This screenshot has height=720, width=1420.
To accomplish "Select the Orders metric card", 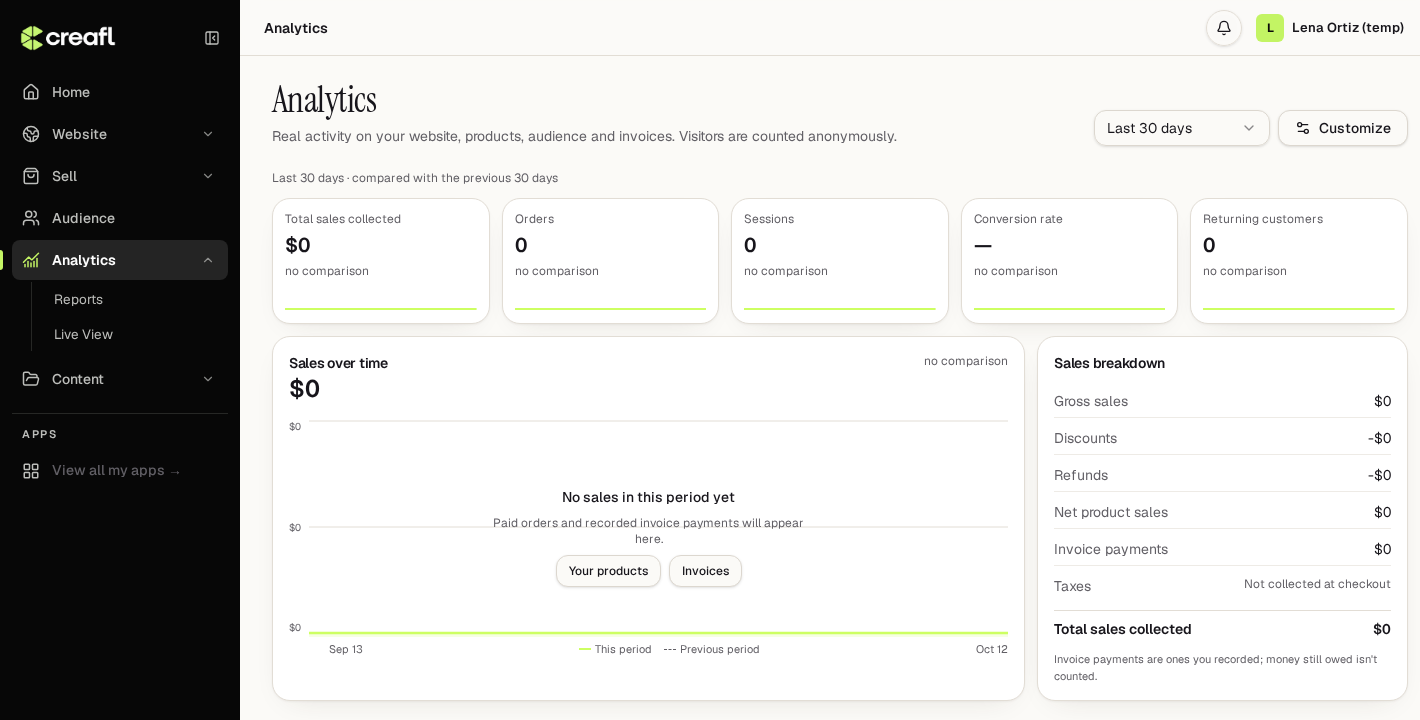I will (x=610, y=261).
